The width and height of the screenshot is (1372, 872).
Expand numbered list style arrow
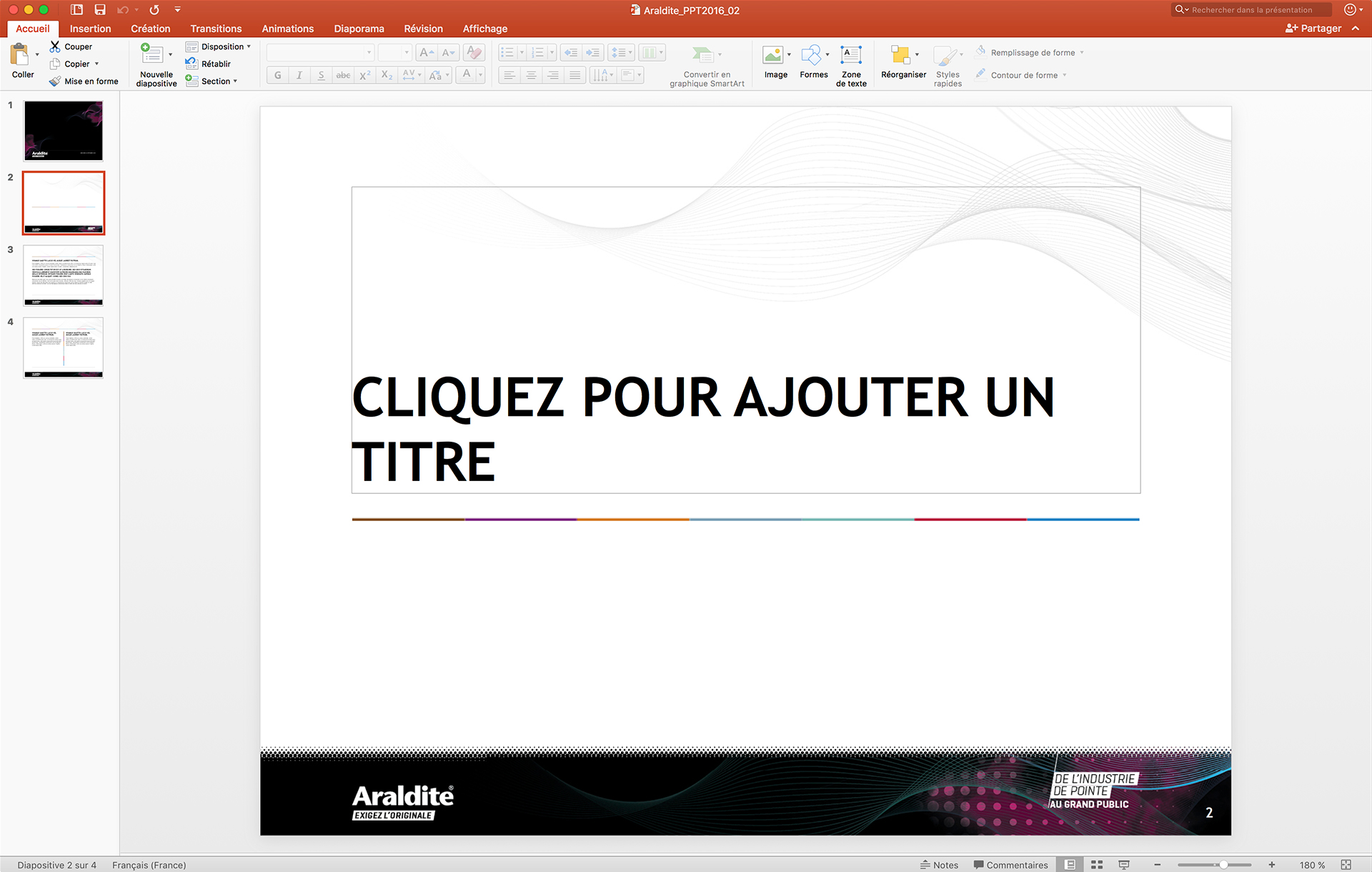[x=552, y=53]
